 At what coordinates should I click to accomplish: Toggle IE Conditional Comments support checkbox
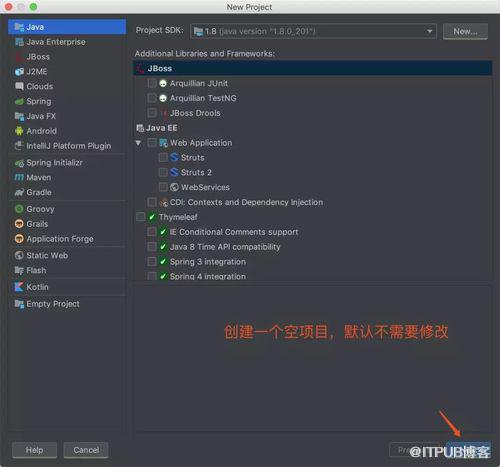(x=152, y=232)
